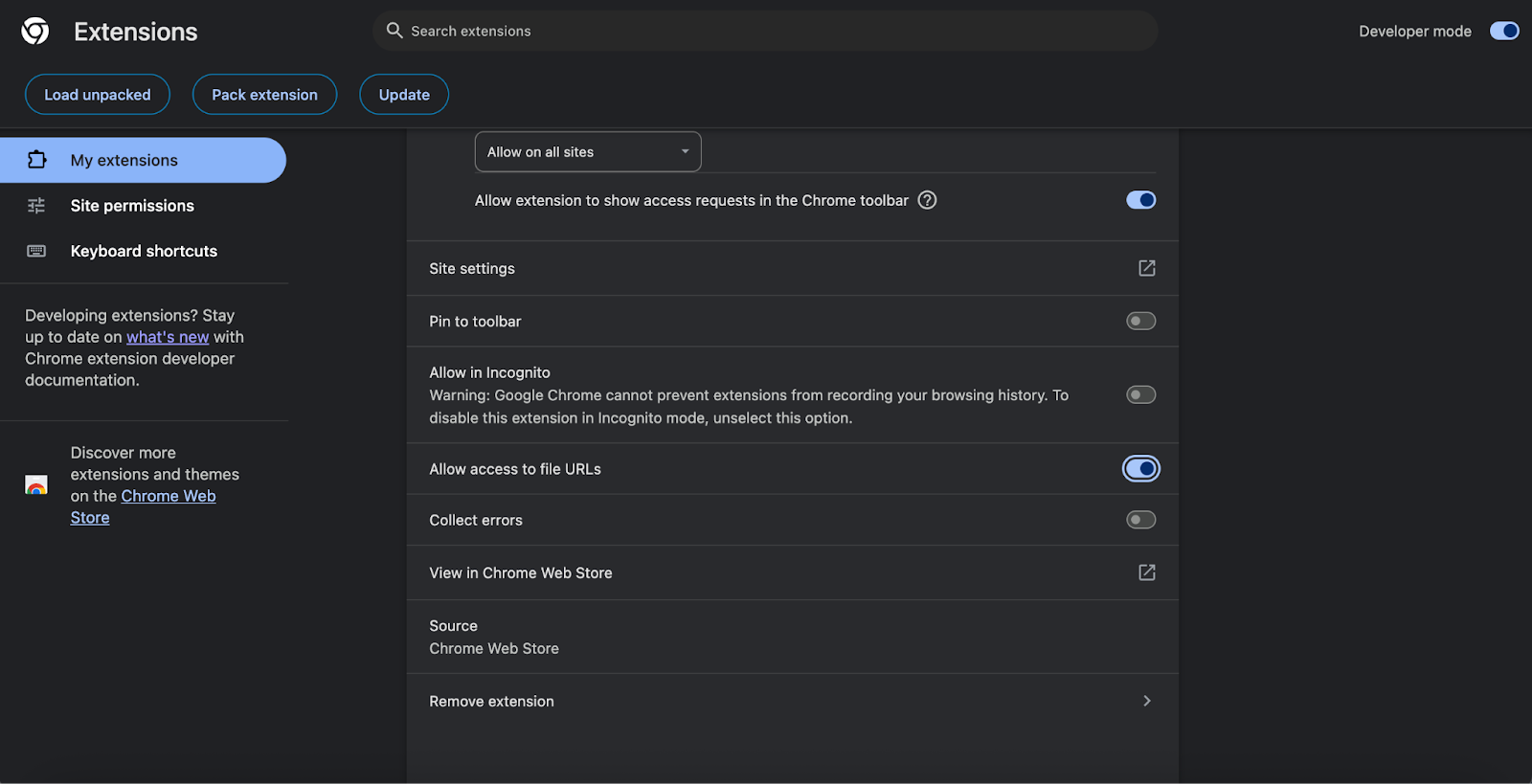
Task: Focus the Search extensions field
Action: pos(766,31)
